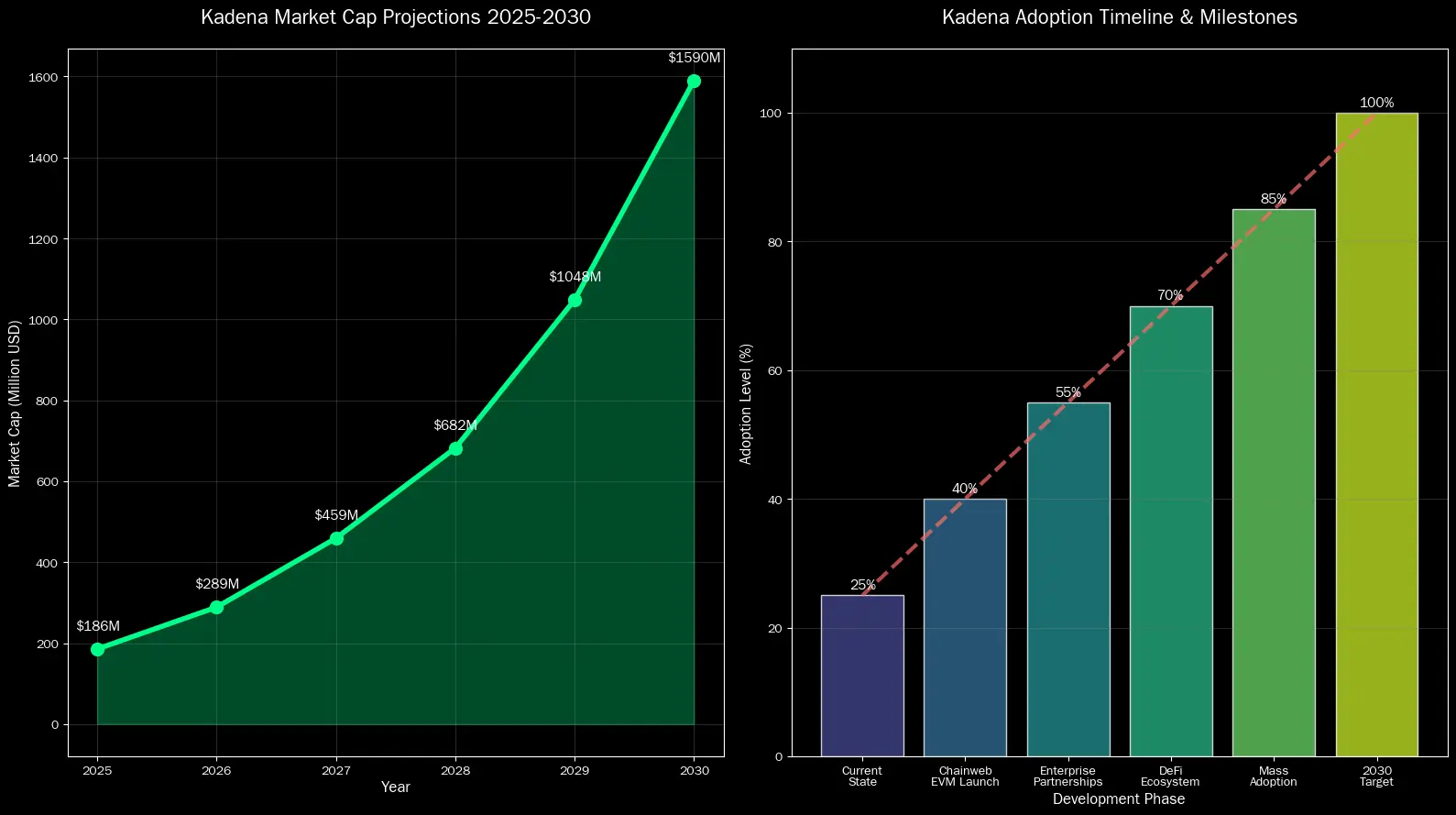Click the Current State bar

click(862, 676)
